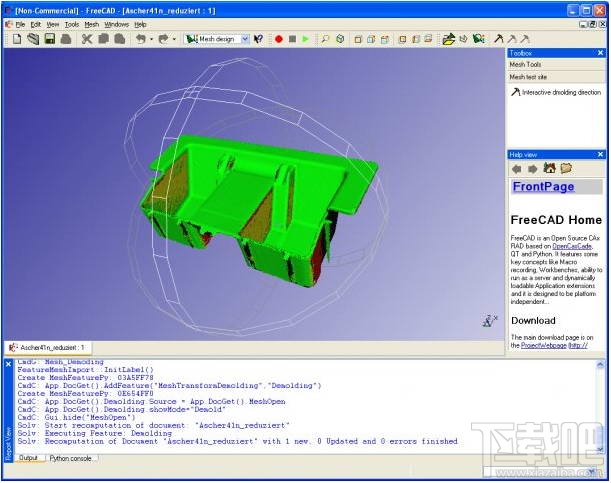This screenshot has height=483, width=611.
Task: Click the fourth standard view box icon
Action: (x=403, y=39)
